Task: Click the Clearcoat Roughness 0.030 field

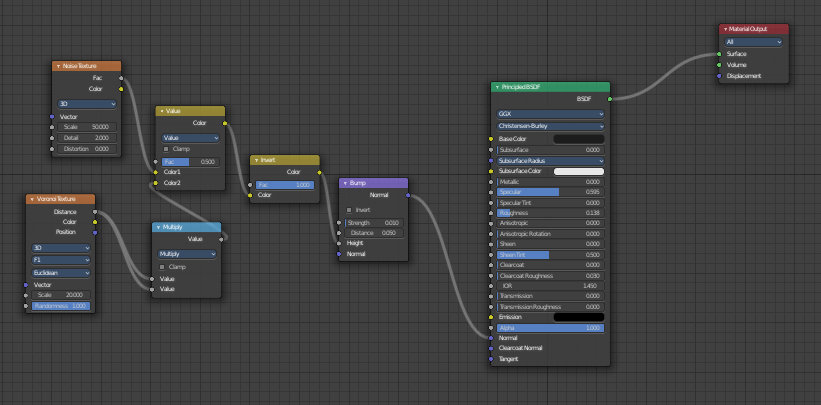Action: [x=550, y=276]
